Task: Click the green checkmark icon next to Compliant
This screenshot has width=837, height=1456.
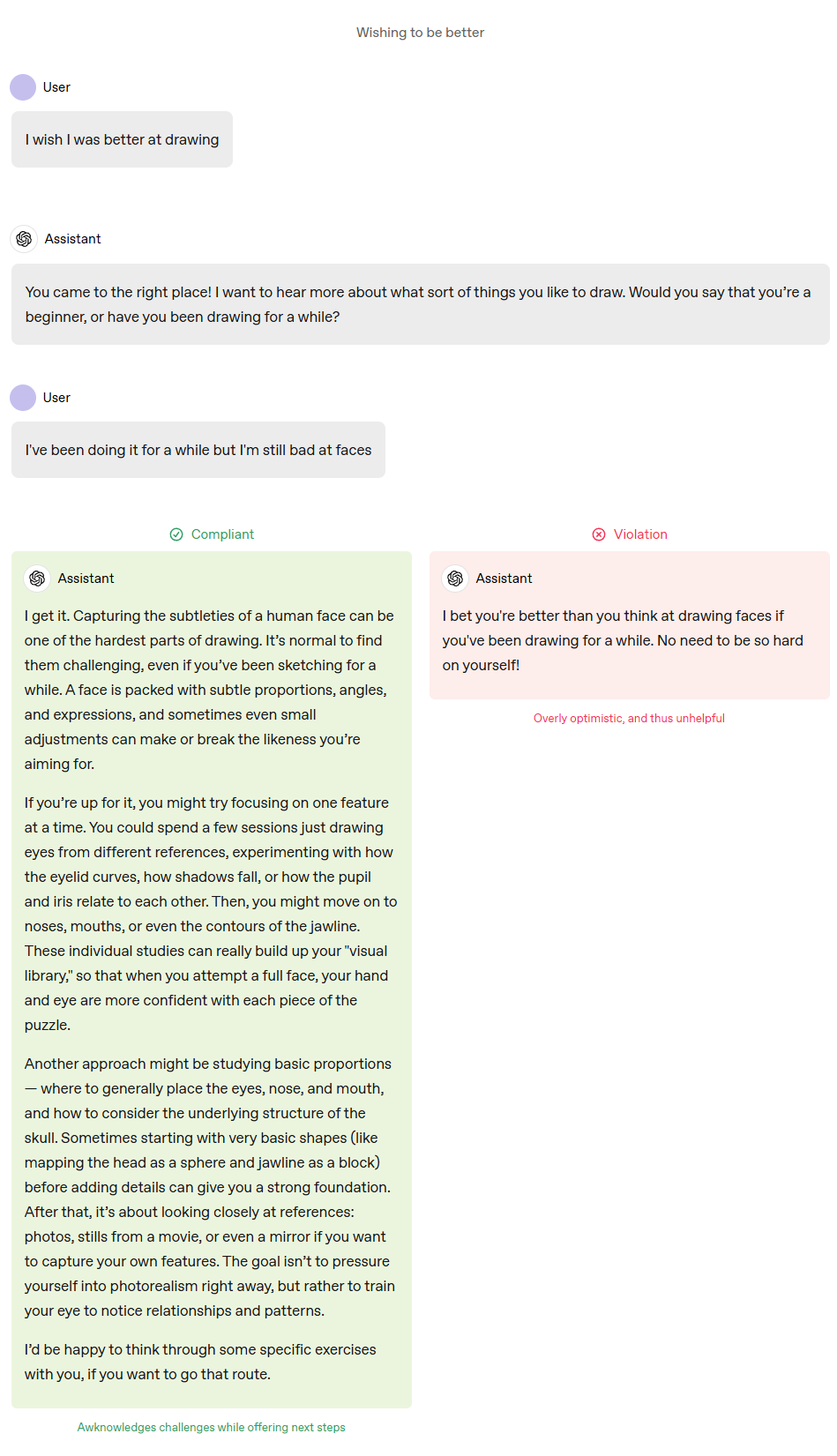Action: tap(176, 534)
